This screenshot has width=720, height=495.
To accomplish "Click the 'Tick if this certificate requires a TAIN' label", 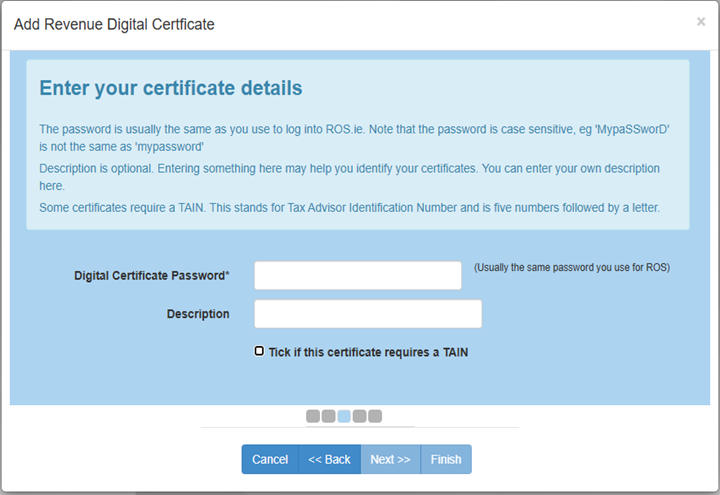I will [x=368, y=352].
